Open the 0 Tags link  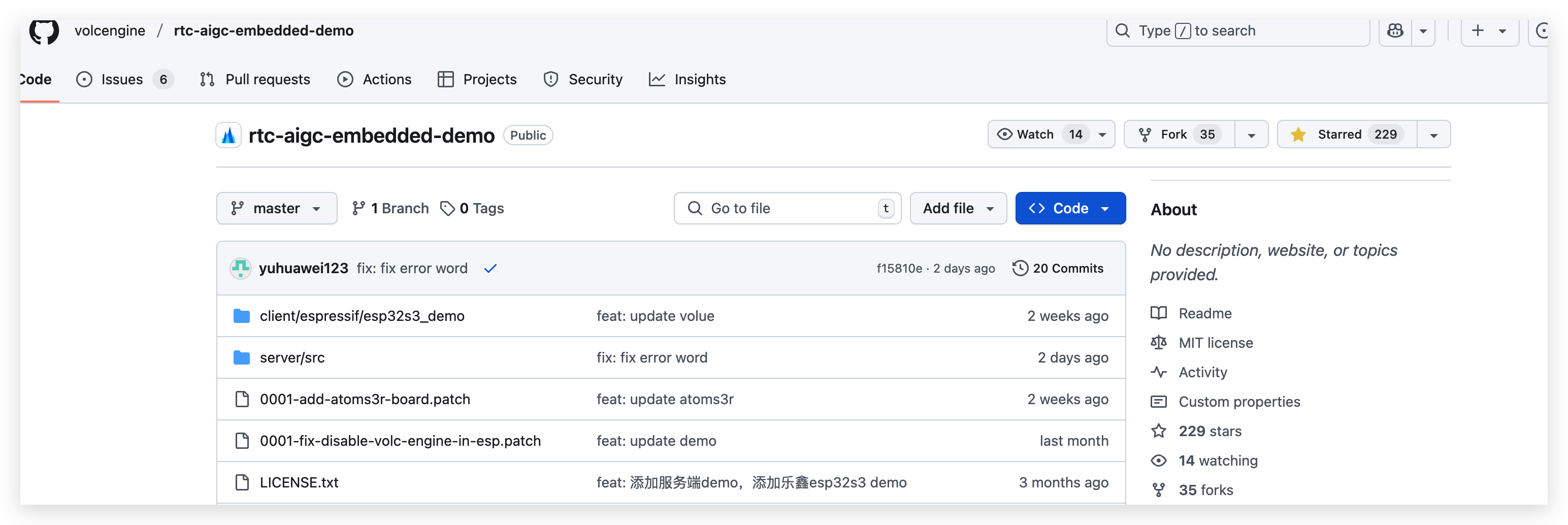pos(472,208)
